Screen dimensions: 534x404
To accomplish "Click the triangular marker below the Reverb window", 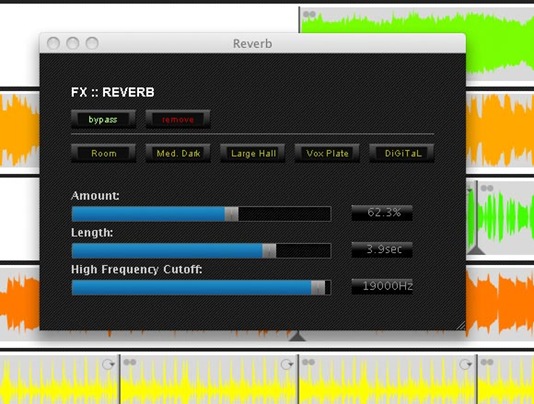I will pos(297,336).
